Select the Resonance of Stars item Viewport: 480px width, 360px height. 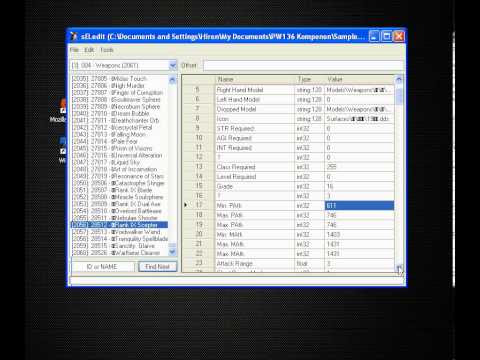pos(119,176)
